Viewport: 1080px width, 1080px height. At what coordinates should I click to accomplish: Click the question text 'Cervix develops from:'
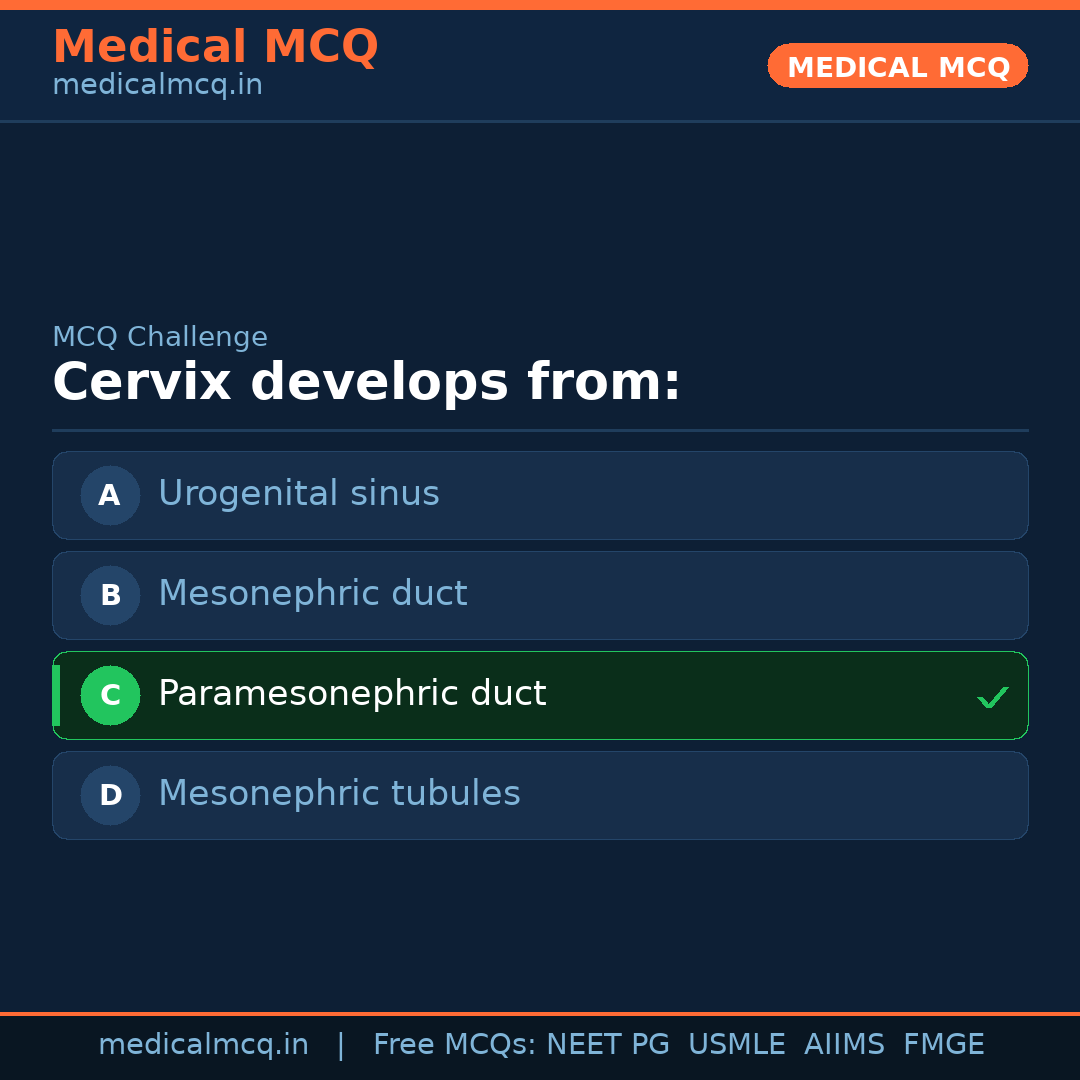click(x=366, y=383)
